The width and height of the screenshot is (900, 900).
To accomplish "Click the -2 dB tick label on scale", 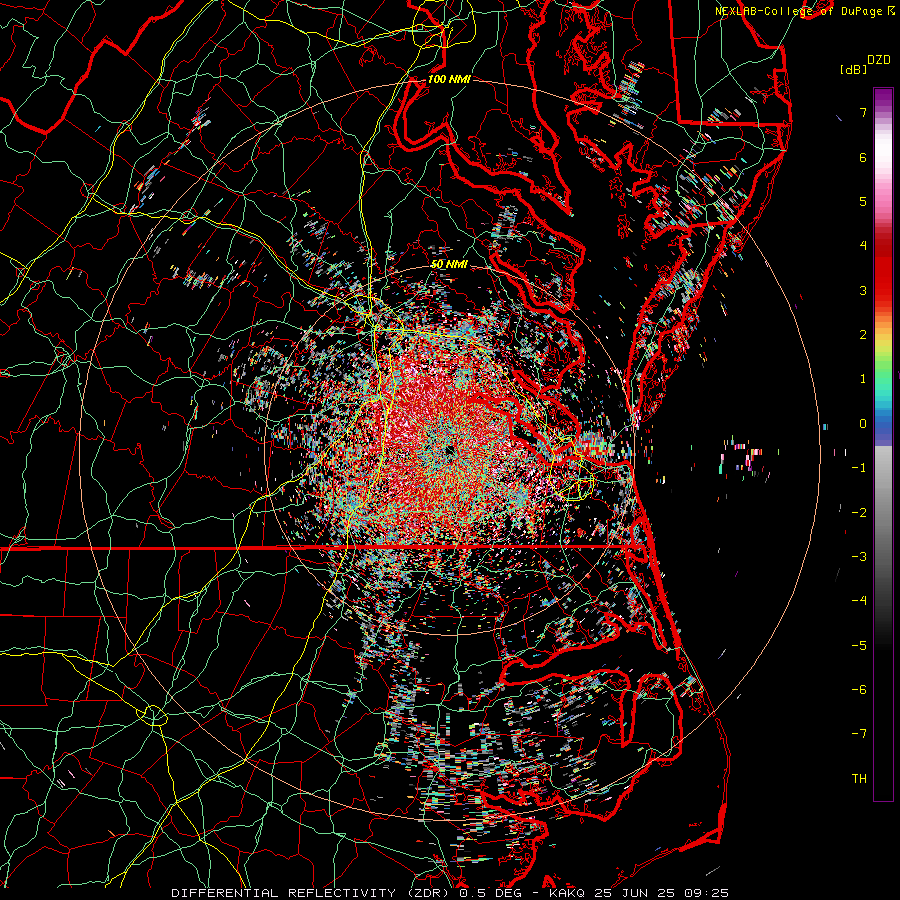I will pos(859,513).
